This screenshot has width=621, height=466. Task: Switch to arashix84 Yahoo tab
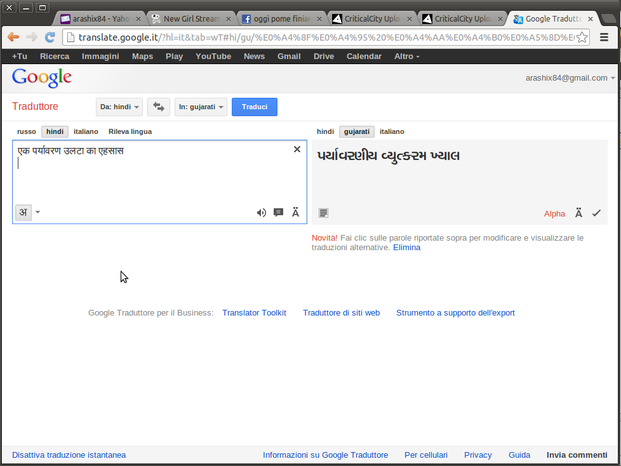point(101,19)
